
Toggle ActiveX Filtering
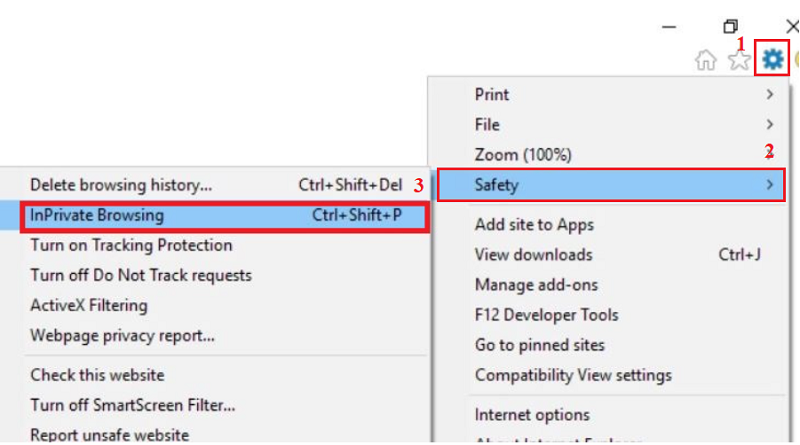pos(89,305)
